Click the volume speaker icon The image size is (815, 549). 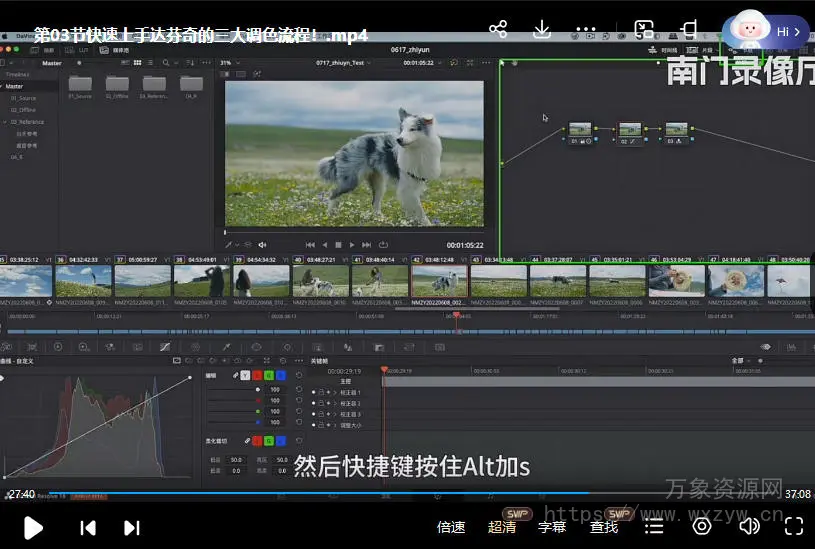(x=748, y=526)
